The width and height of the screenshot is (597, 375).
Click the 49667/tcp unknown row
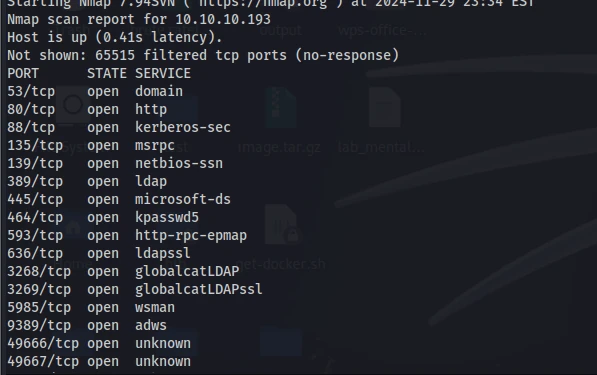pyautogui.click(x=99, y=361)
